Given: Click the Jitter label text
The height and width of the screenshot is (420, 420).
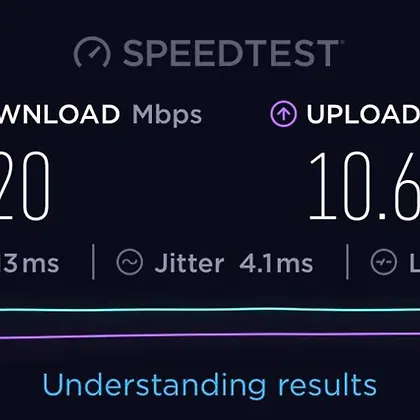Looking at the screenshot, I should click(189, 263).
